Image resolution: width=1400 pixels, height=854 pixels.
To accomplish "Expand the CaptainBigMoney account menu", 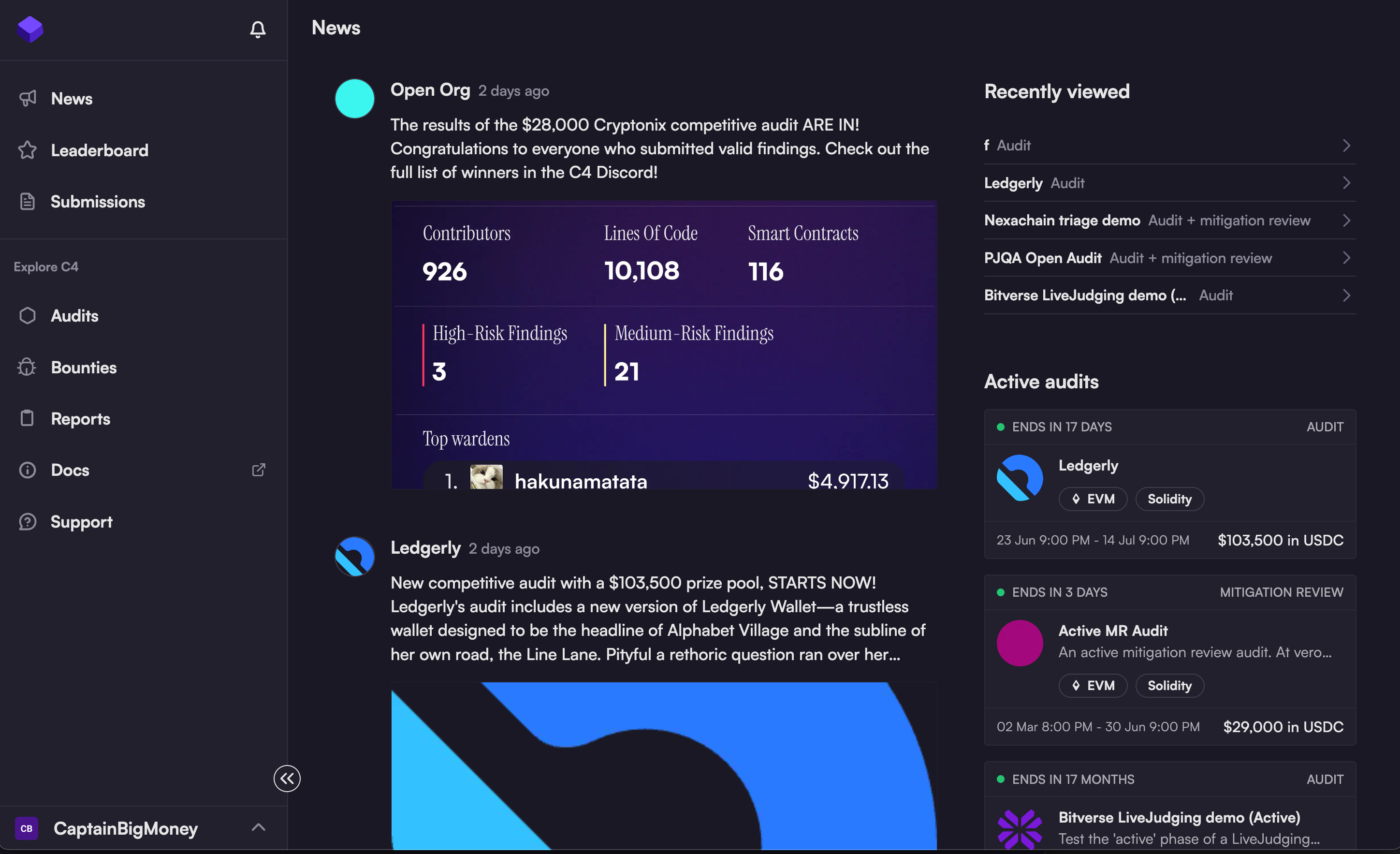I will pyautogui.click(x=259, y=828).
